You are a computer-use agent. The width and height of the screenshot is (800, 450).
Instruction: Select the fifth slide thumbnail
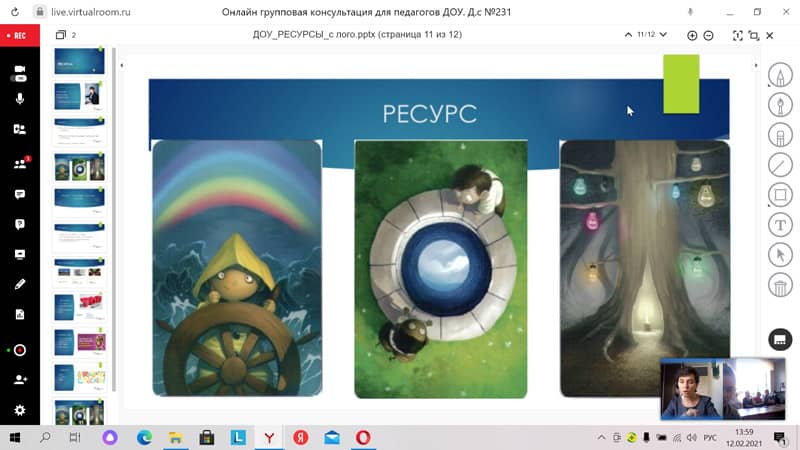coord(79,202)
